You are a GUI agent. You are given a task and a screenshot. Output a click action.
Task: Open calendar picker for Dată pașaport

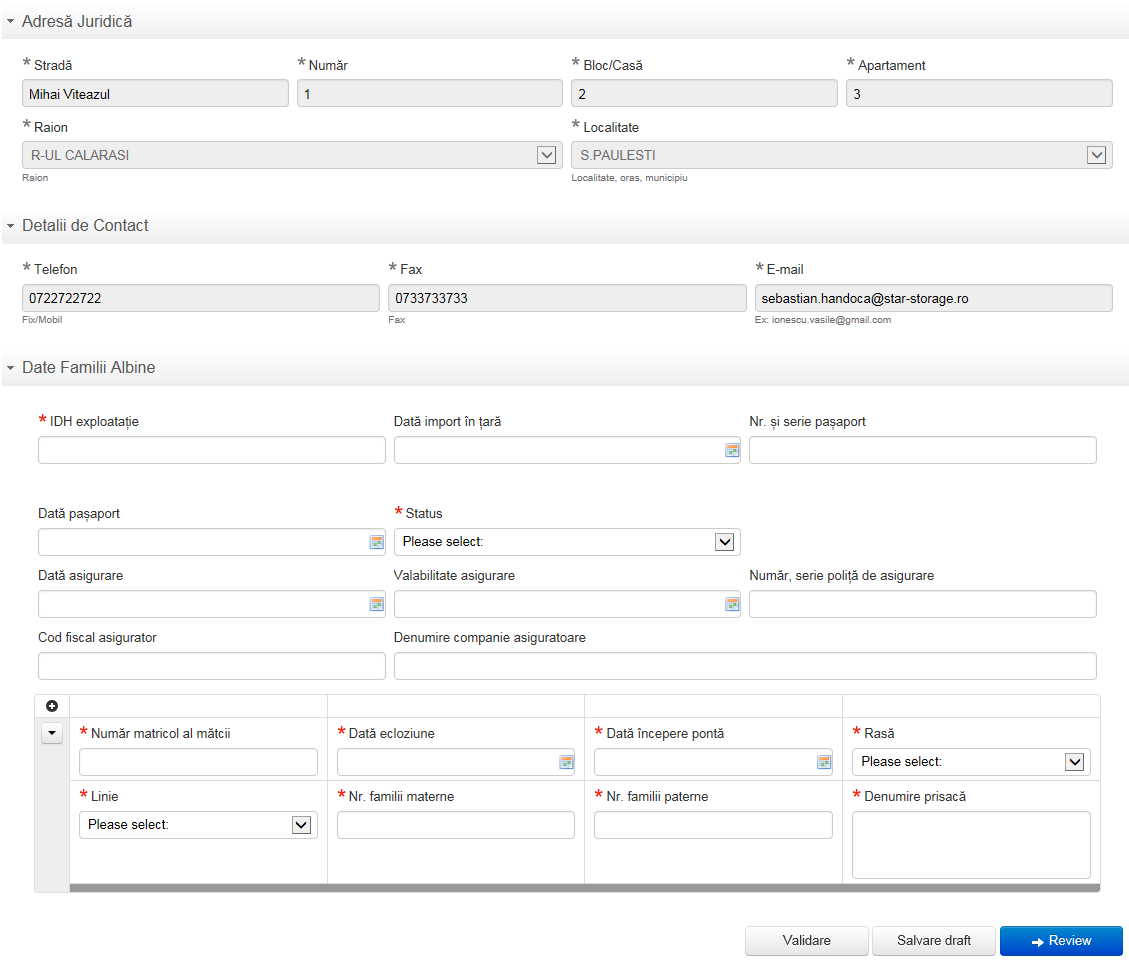376,543
